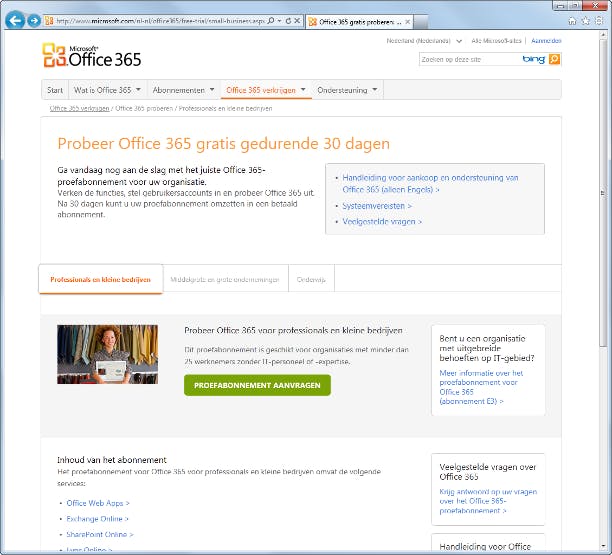Click the woman with tablet photo

pyautogui.click(x=108, y=354)
